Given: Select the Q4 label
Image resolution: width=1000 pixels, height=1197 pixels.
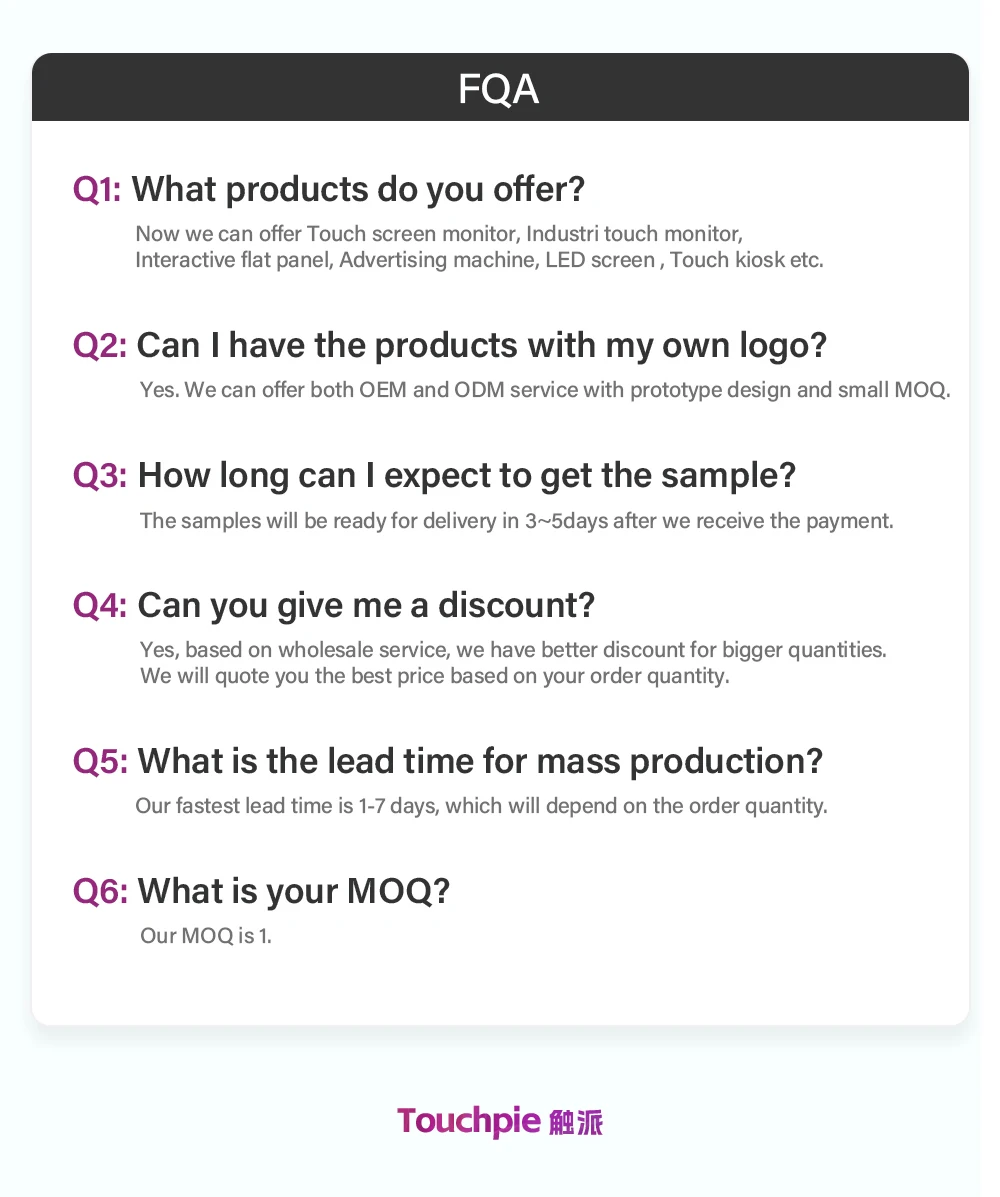Looking at the screenshot, I should pos(100,605).
